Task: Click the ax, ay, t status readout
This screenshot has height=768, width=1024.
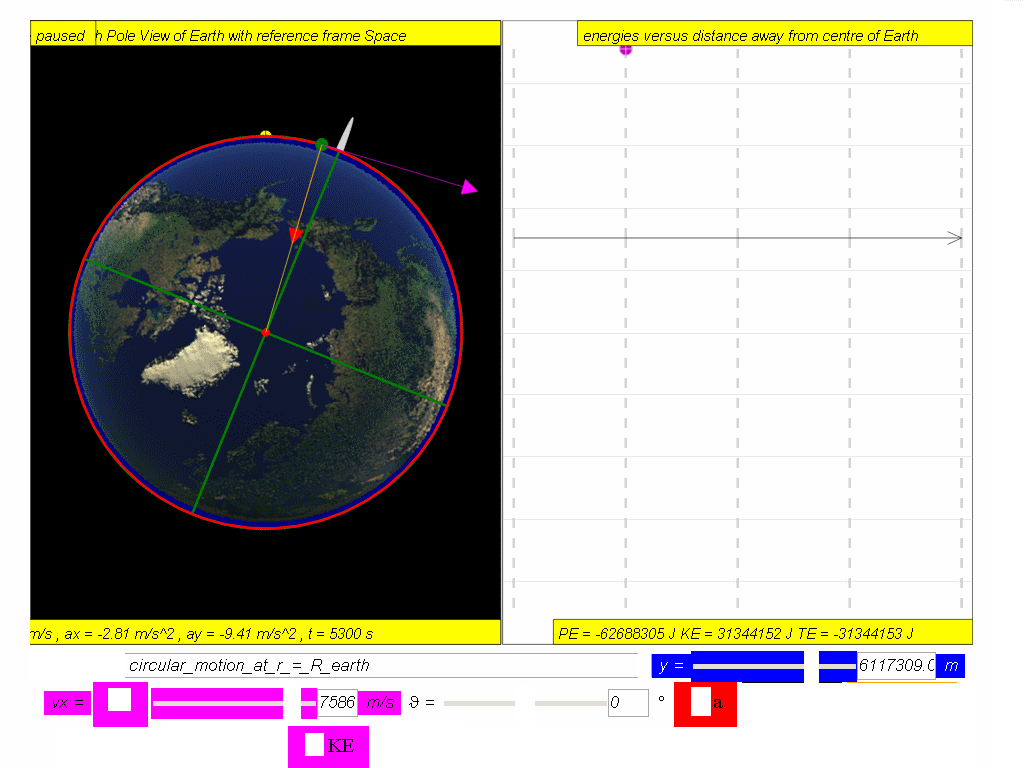Action: pyautogui.click(x=265, y=633)
